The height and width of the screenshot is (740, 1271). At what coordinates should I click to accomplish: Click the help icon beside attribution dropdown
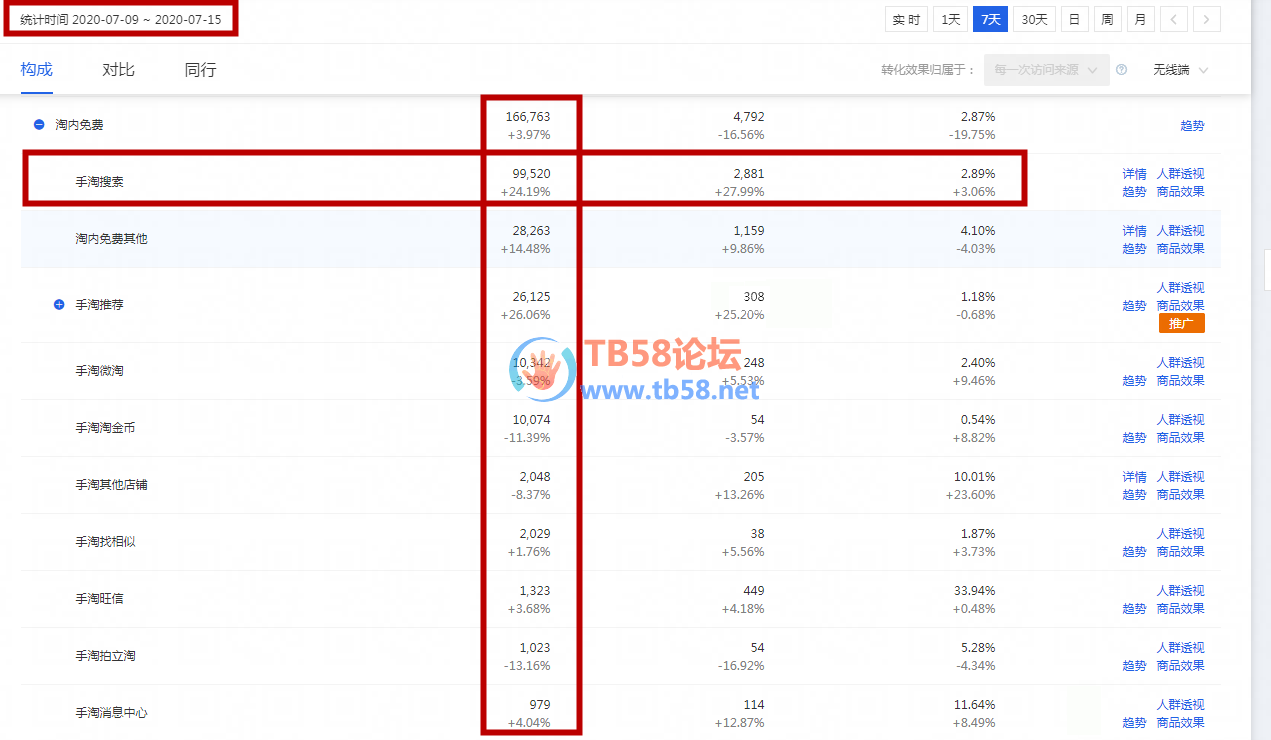1121,70
